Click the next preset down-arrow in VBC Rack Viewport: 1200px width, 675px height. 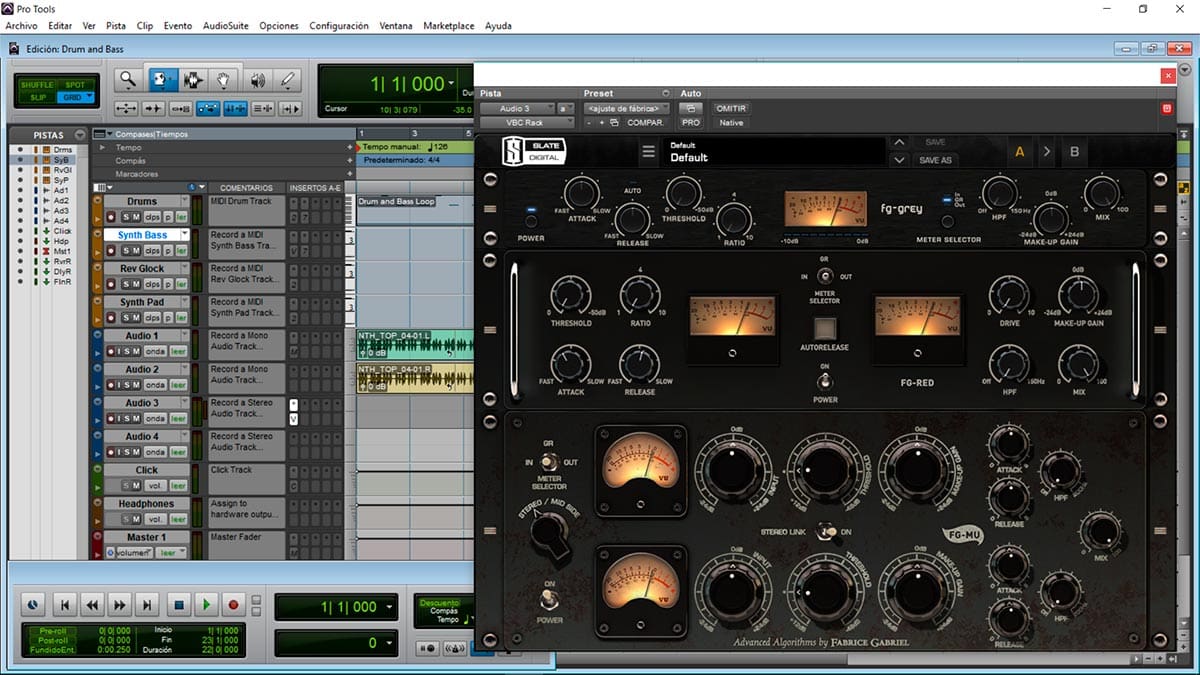tap(898, 160)
